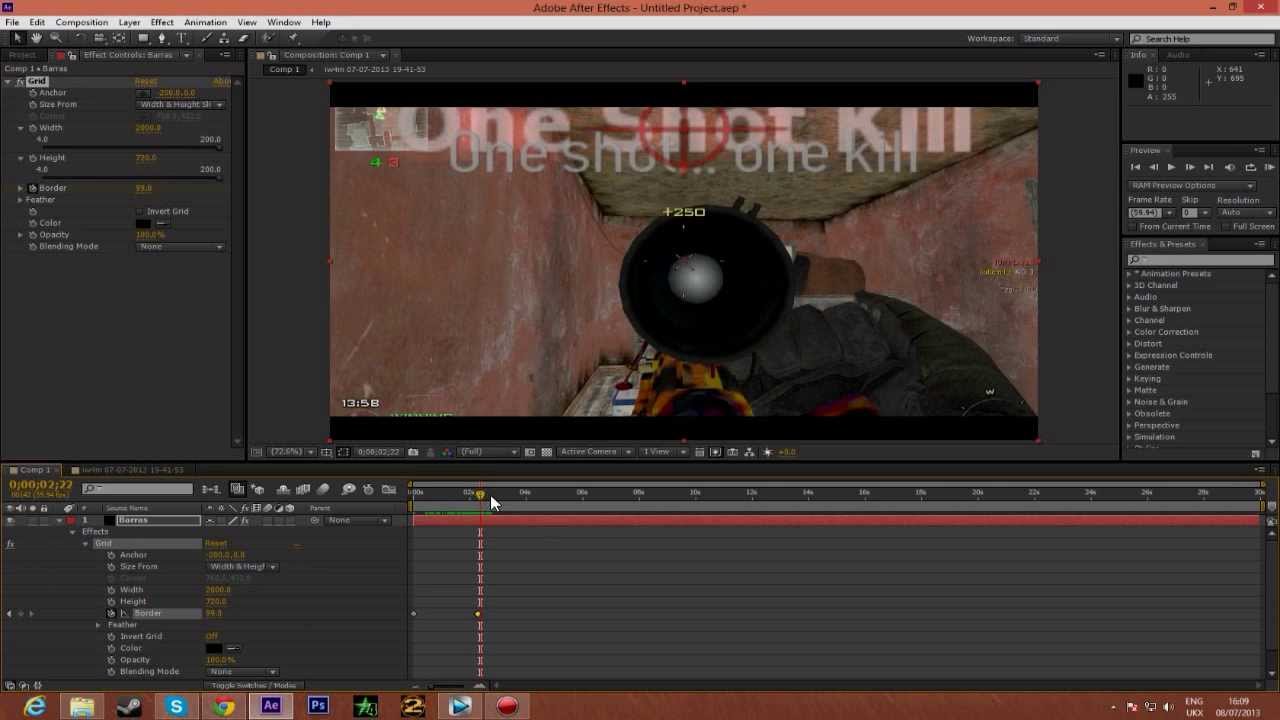This screenshot has width=1280, height=720.
Task: Select the Hand tool
Action: [x=36, y=38]
